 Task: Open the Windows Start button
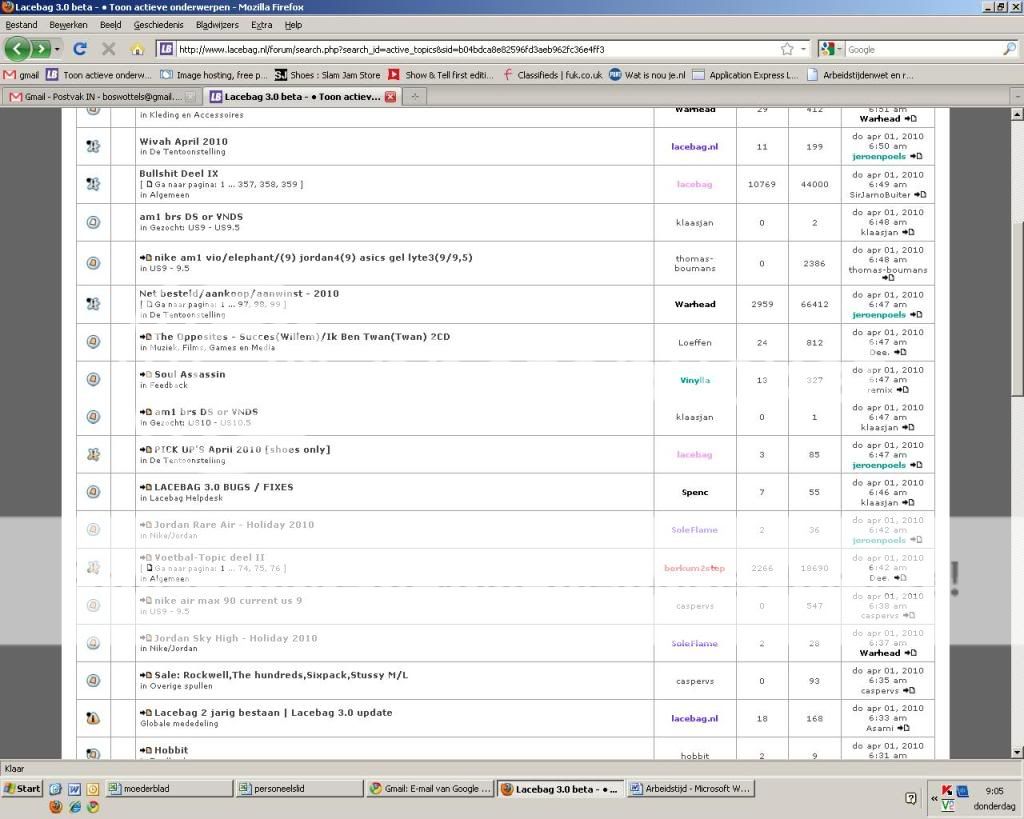(22, 788)
